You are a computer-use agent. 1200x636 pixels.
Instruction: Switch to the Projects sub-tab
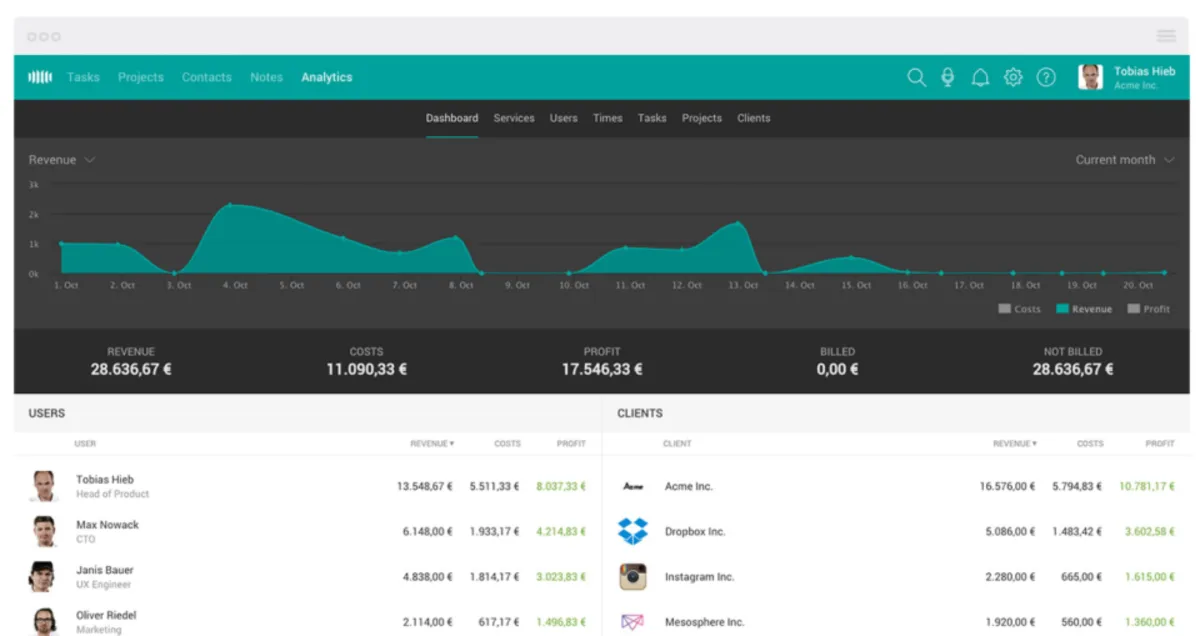[x=702, y=118]
